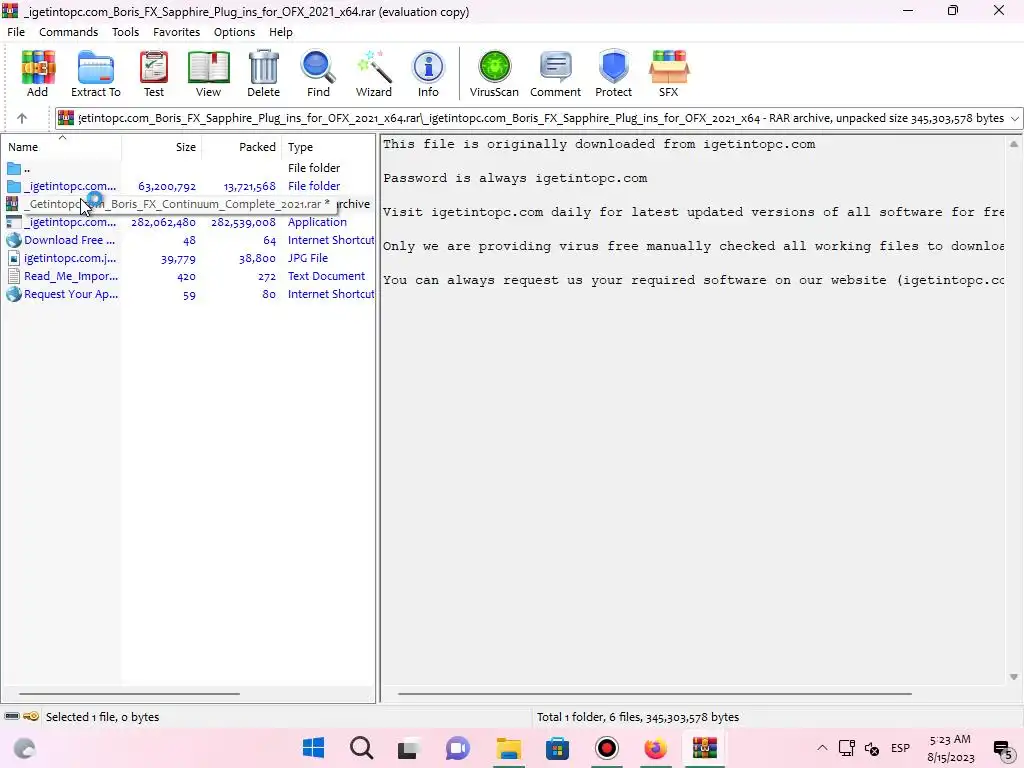Open File Explorer from taskbar

[509, 748]
